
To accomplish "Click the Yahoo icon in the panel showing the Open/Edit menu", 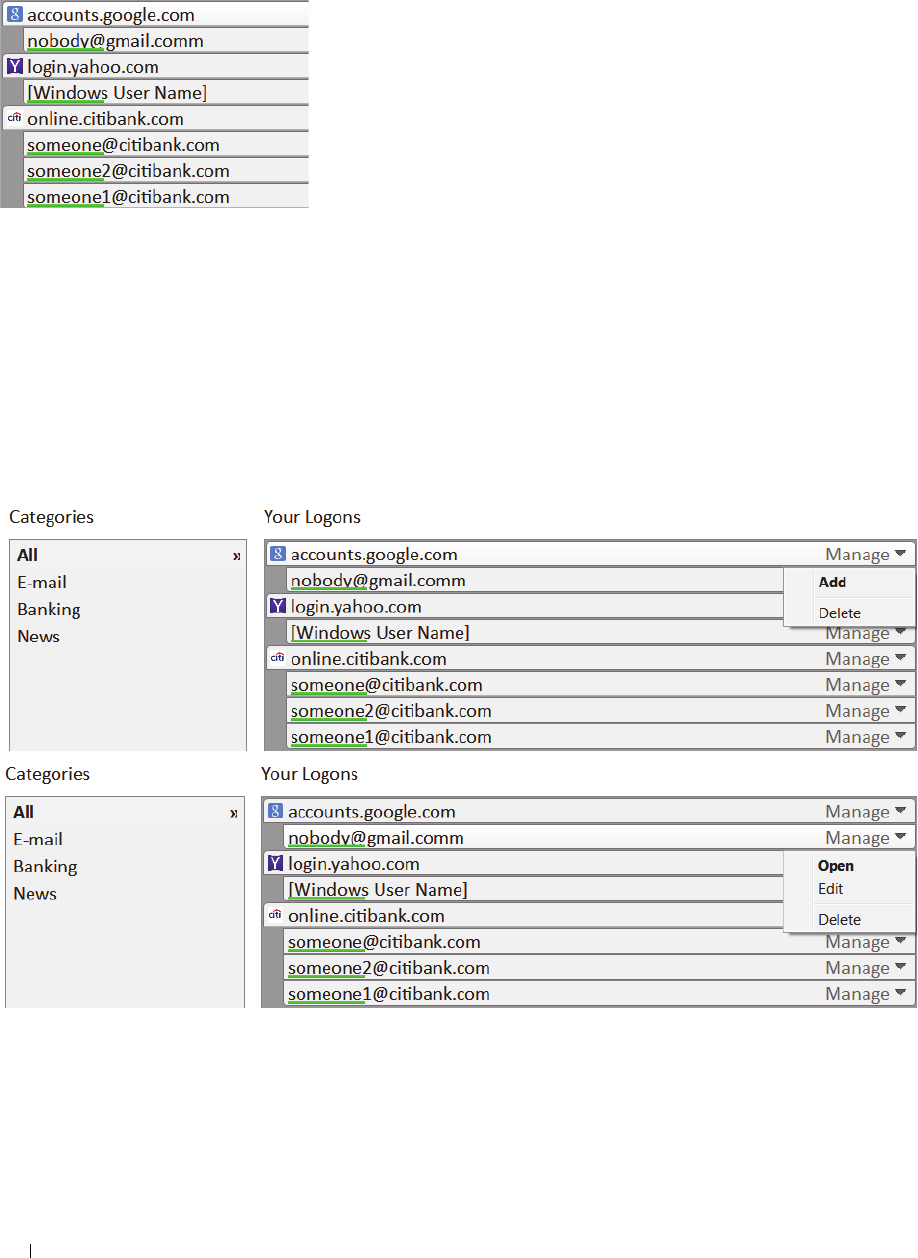I will pos(276,863).
